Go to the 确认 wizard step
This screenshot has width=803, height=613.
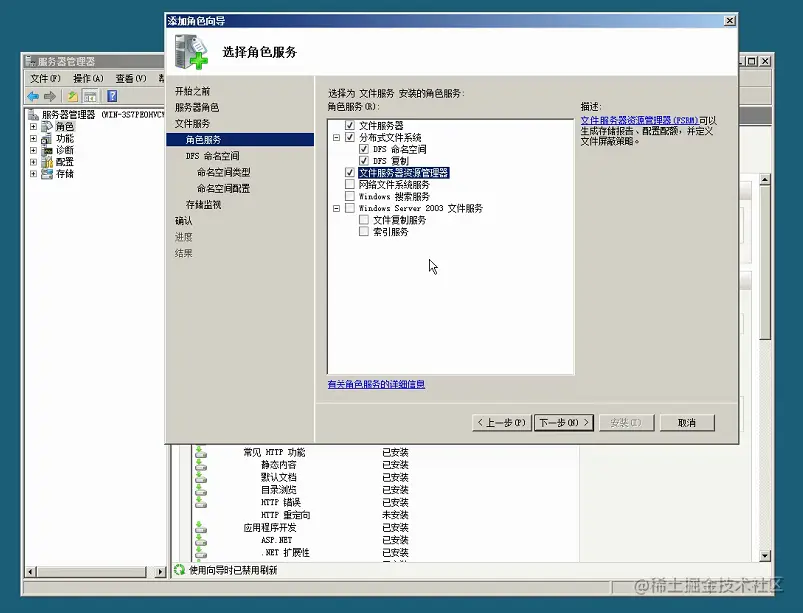[183, 221]
